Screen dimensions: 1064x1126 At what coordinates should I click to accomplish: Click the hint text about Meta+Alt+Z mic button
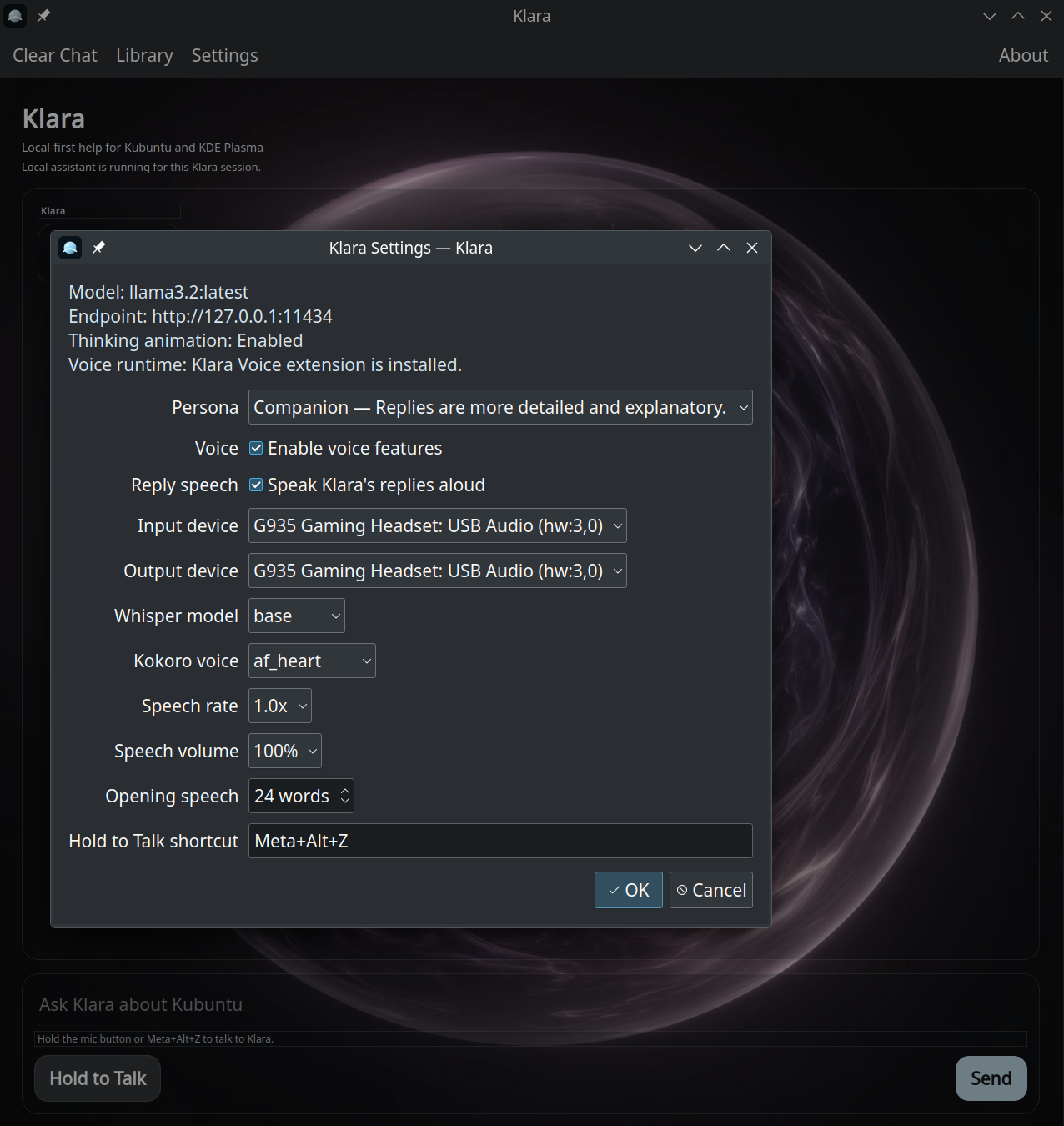tap(155, 1038)
